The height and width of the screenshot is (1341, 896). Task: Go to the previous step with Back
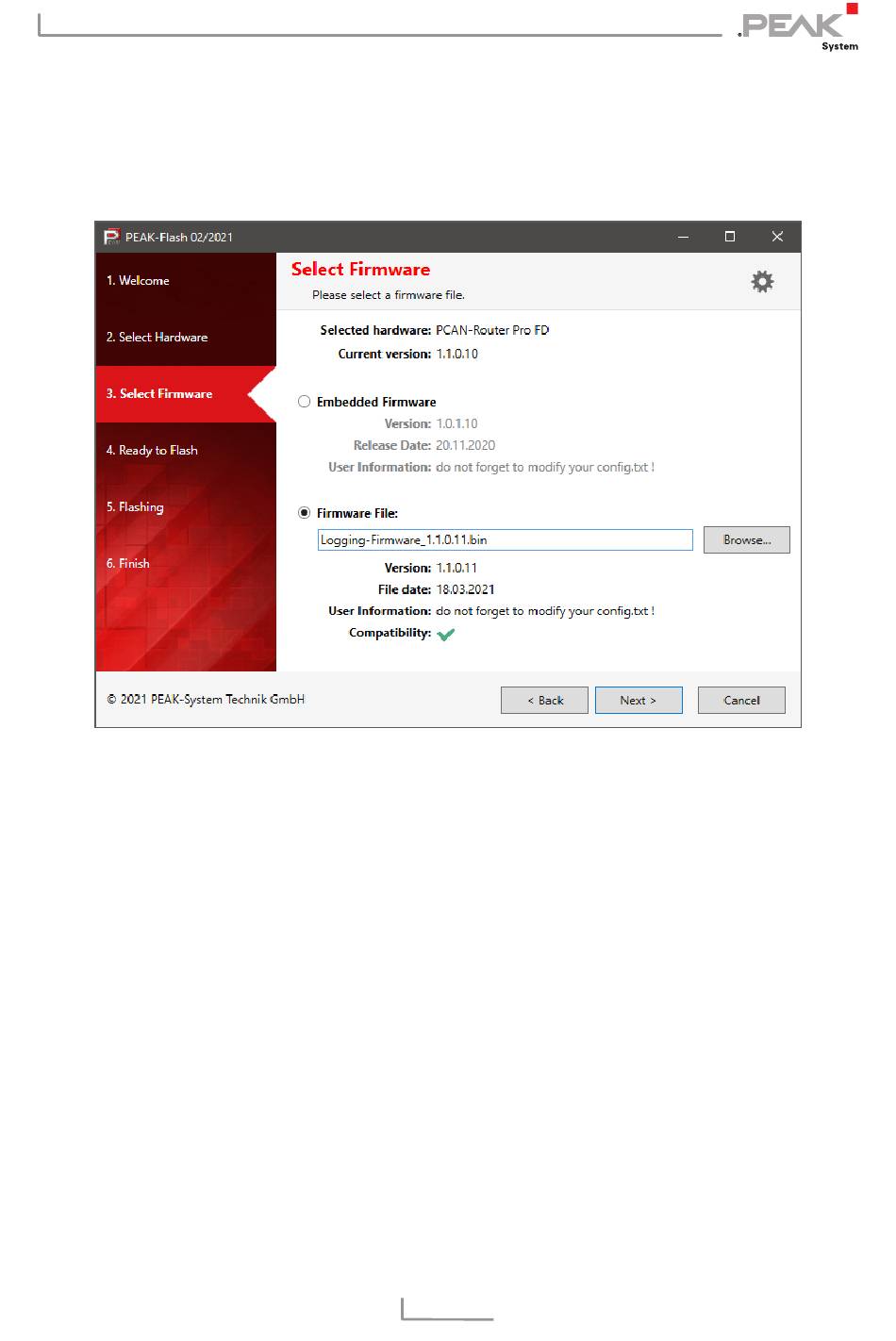click(544, 701)
